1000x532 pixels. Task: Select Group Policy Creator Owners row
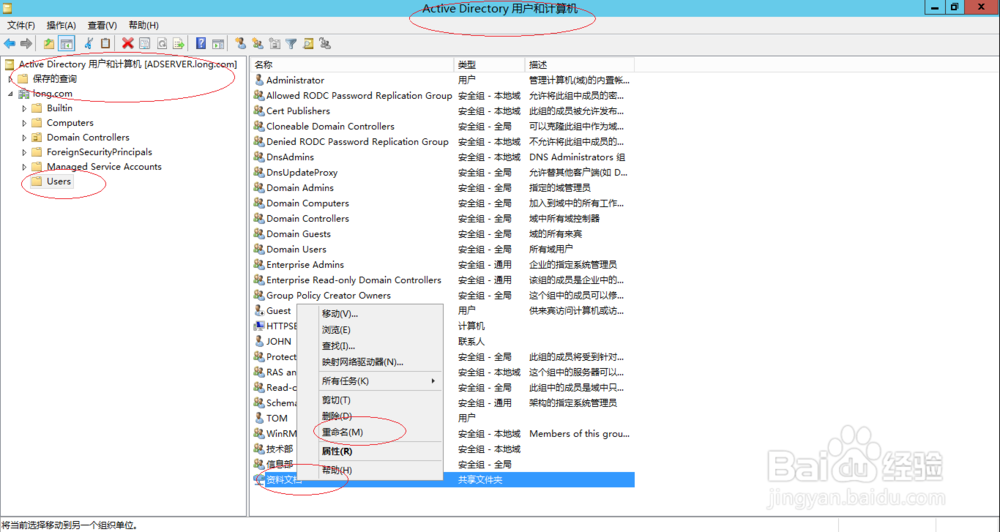pos(328,295)
